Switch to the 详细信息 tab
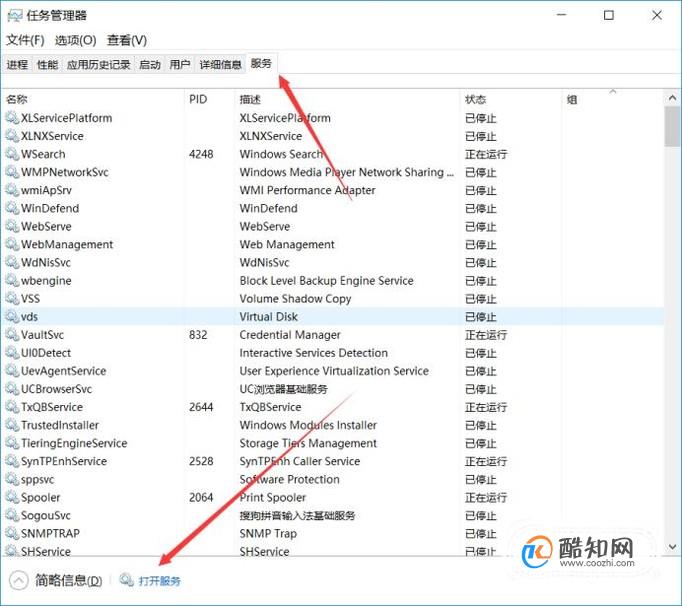 coord(221,65)
